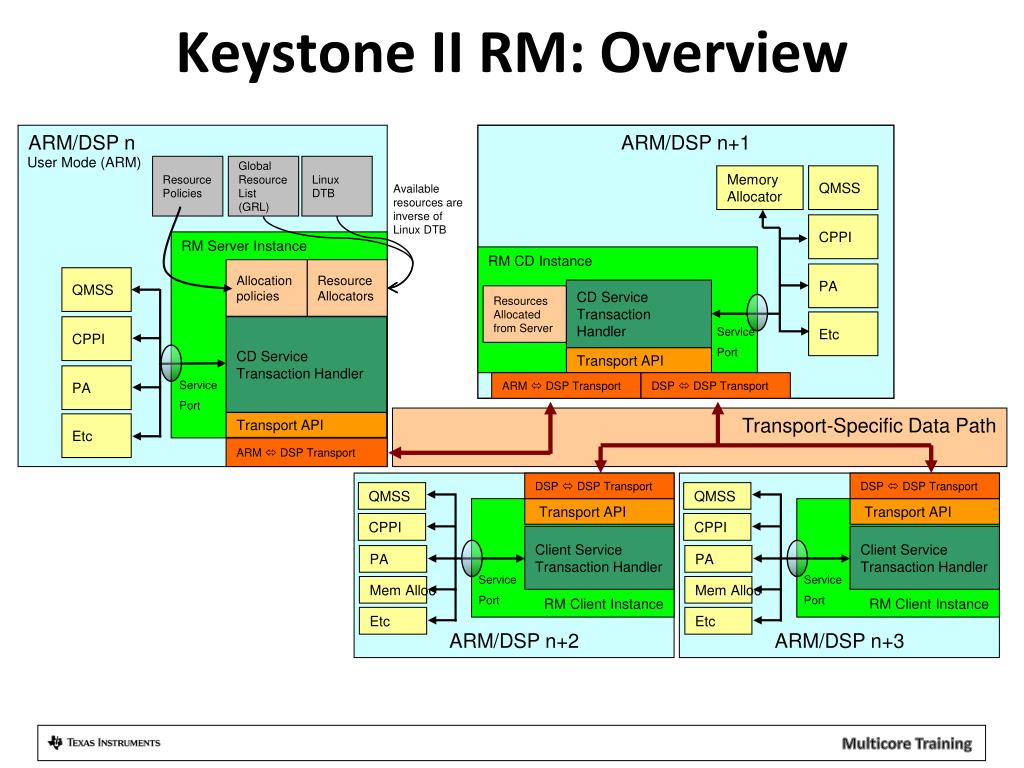Viewport: 1024px width, 768px height.
Task: Click the Service Port oval in ARM/DSP n+2
Action: [472, 558]
